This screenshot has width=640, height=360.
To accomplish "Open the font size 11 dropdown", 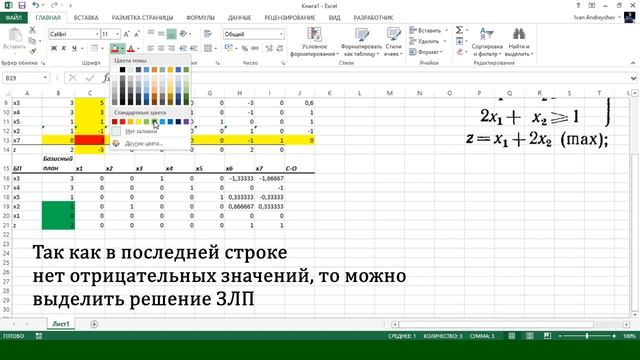I will (118, 34).
